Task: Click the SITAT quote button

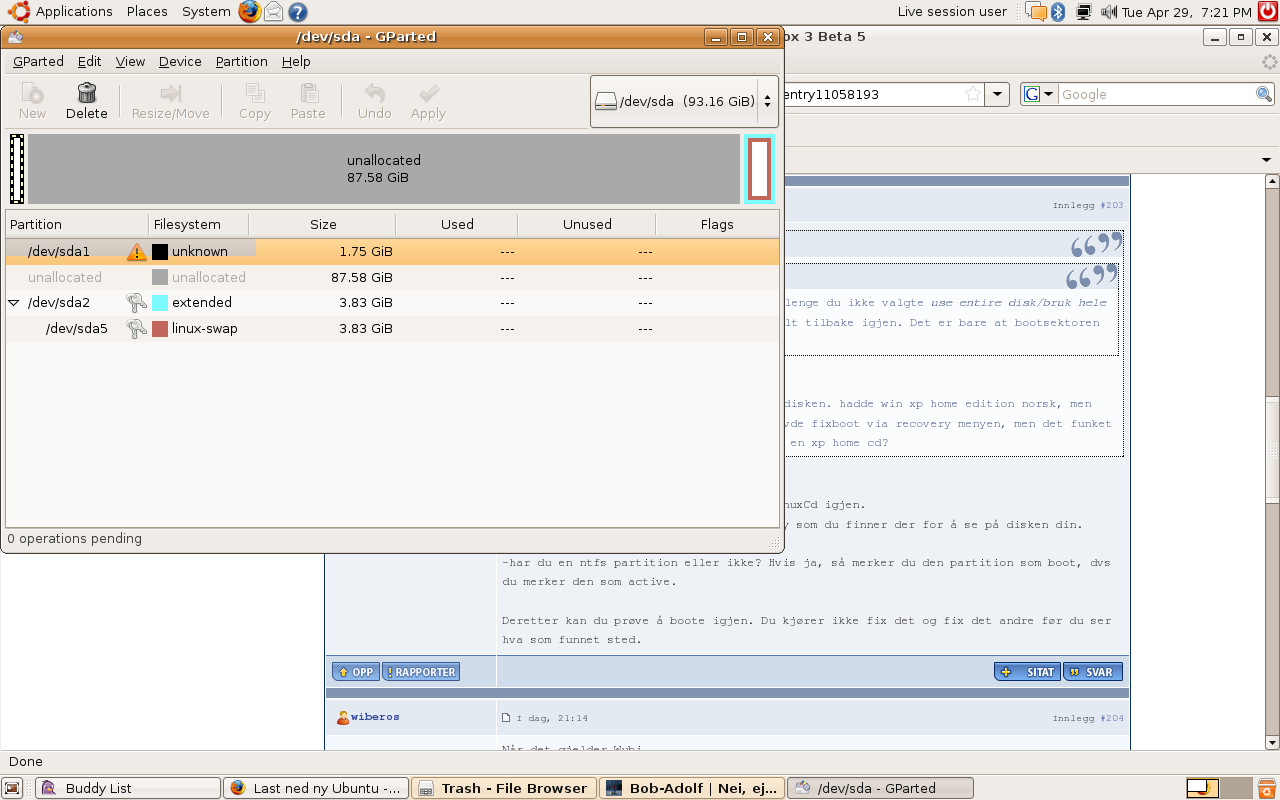Action: click(1027, 672)
